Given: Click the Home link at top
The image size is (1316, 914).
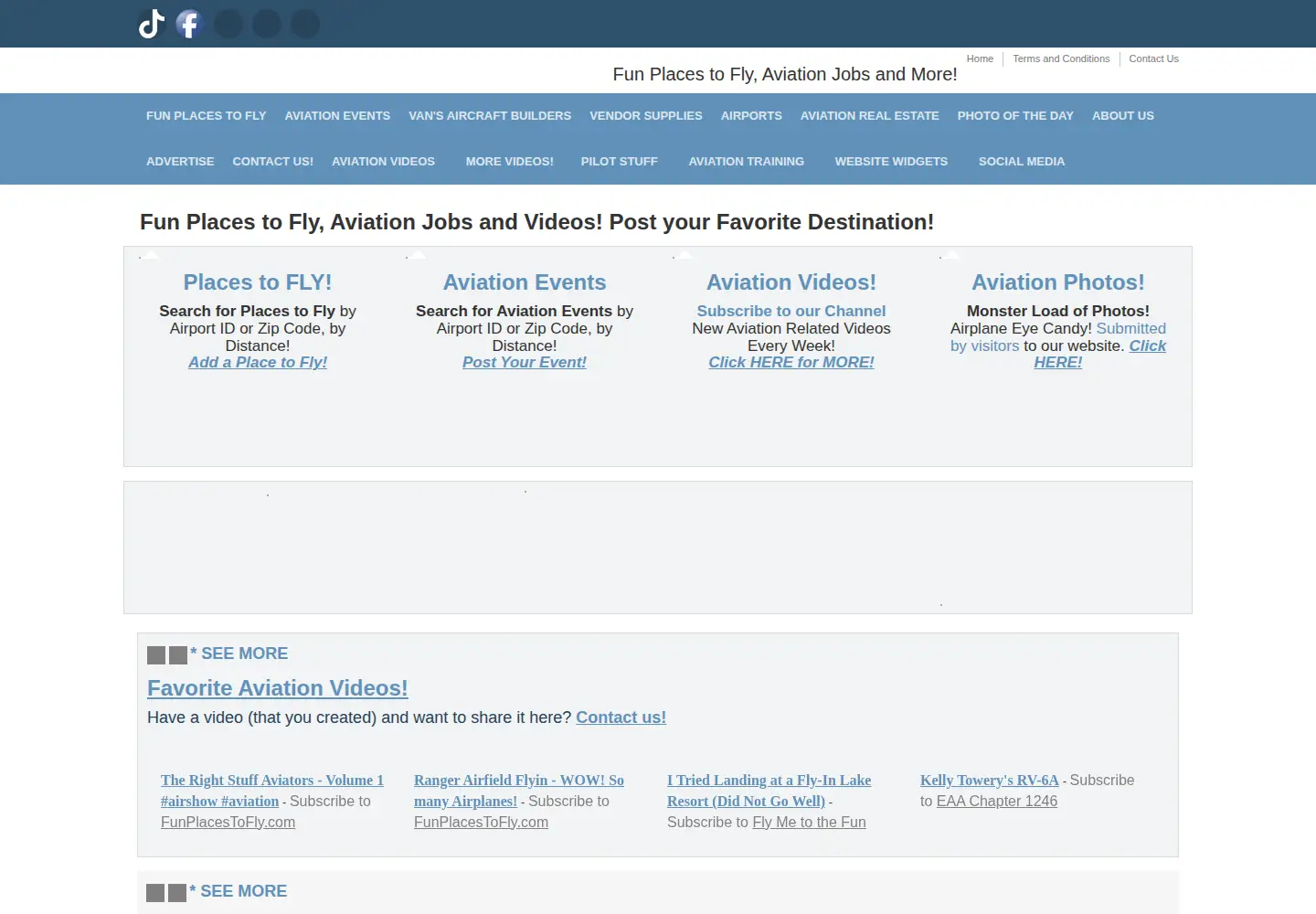Looking at the screenshot, I should (x=980, y=58).
